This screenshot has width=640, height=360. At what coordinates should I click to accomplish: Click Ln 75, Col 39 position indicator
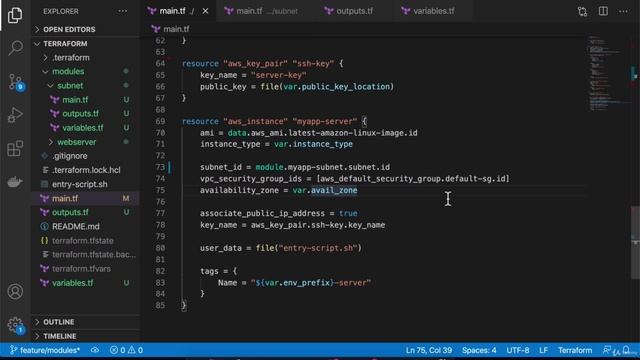coord(429,350)
